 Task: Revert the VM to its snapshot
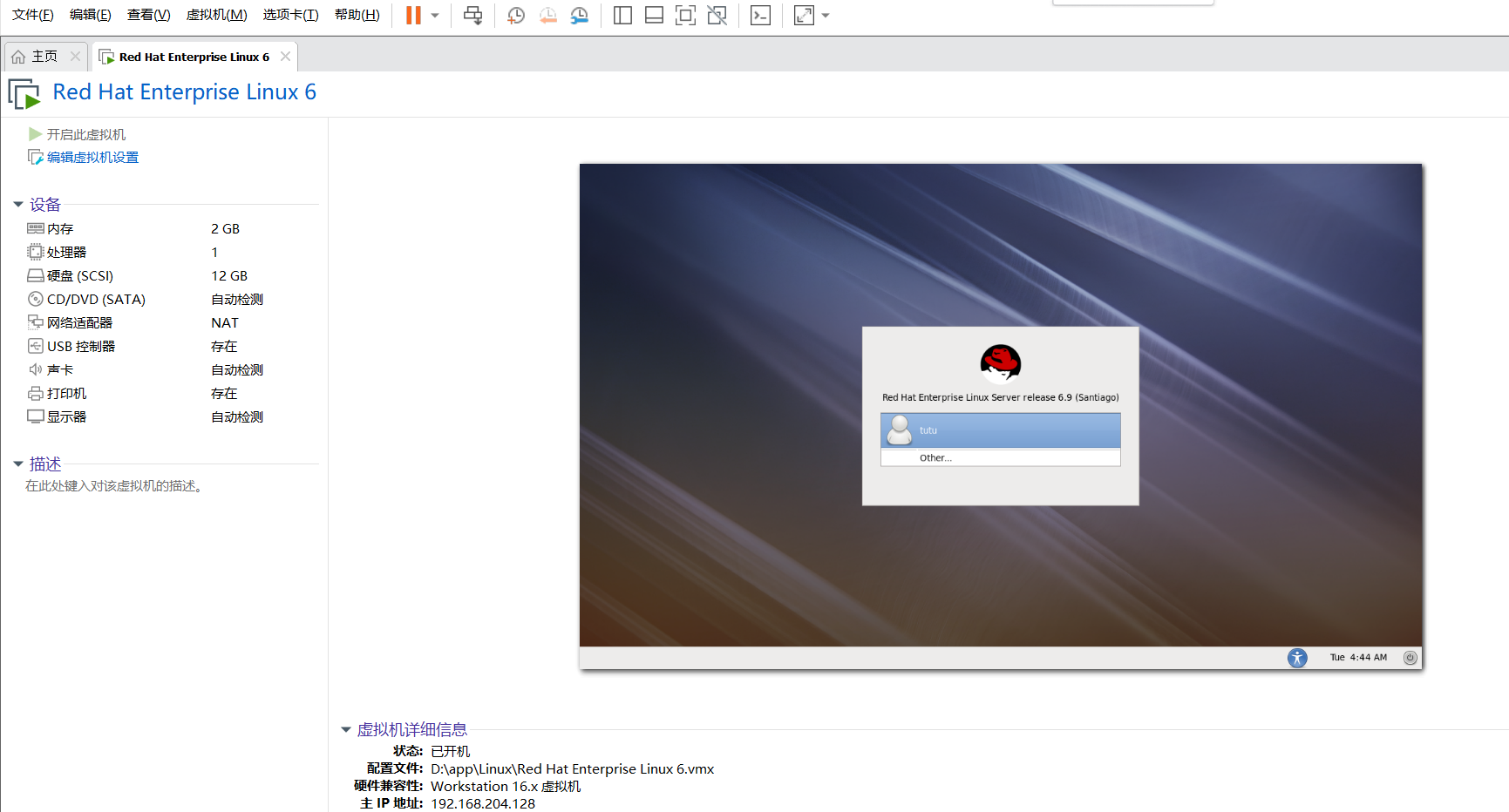pos(548,15)
